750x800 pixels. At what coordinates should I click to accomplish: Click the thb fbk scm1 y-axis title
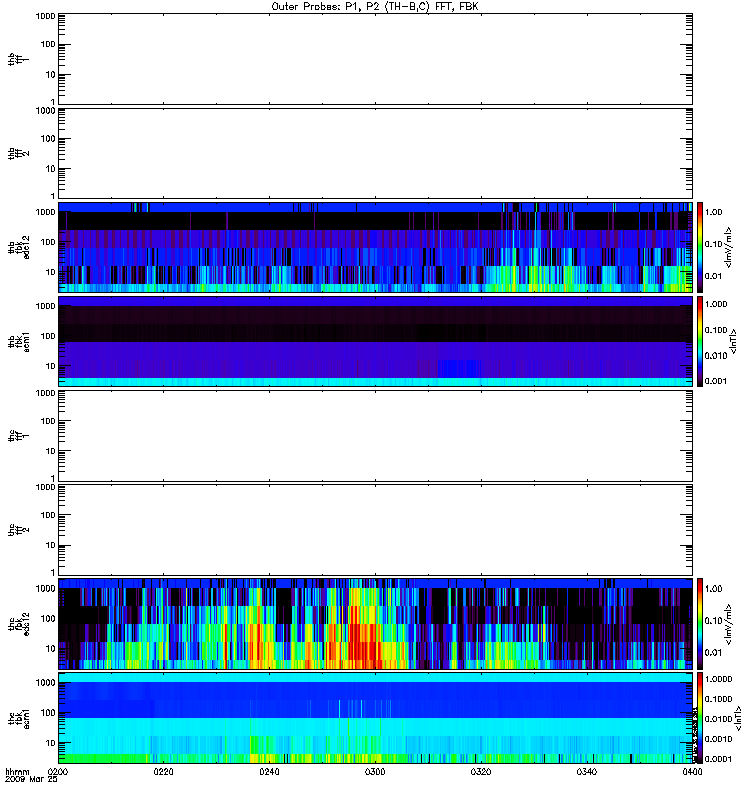[x=19, y=341]
